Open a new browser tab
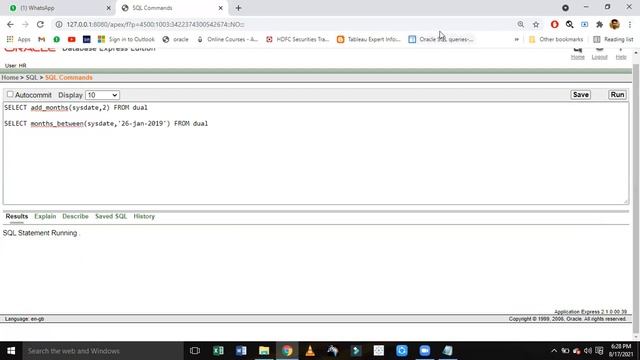This screenshot has height=360, width=640. [238, 8]
